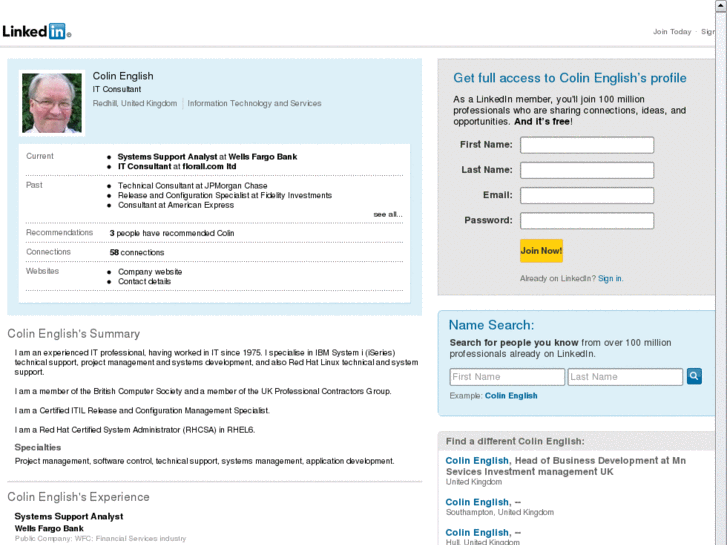Click '3 people have recommended Colin' text

click(x=172, y=233)
